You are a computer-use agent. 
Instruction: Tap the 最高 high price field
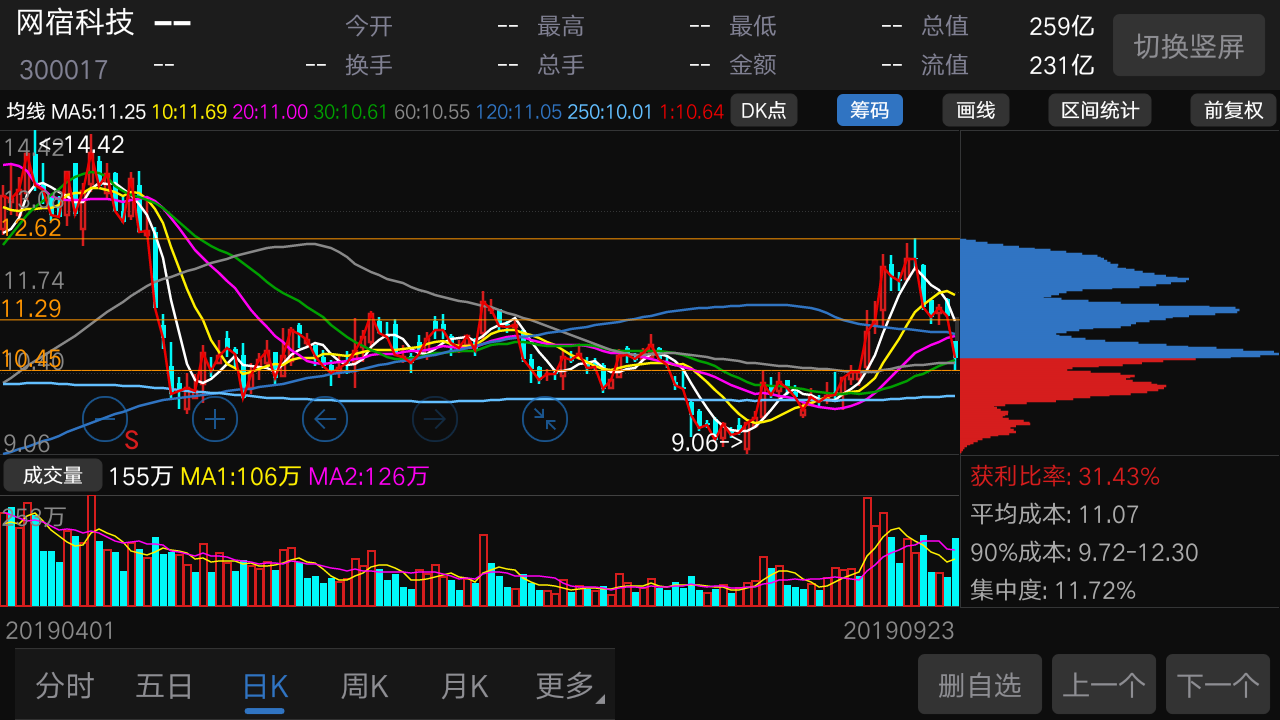click(624, 26)
